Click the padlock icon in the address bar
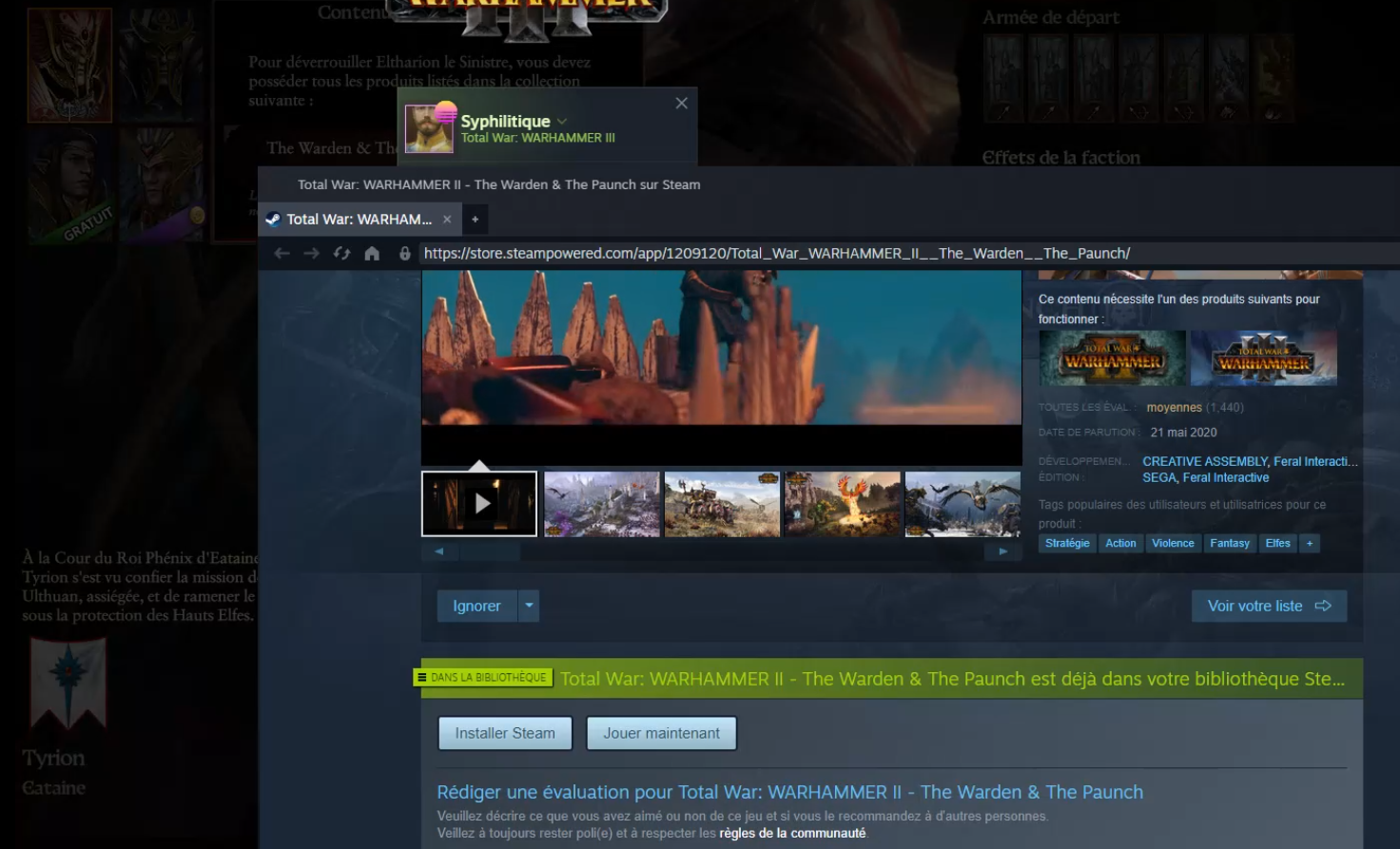The height and width of the screenshot is (849, 1400). click(405, 253)
